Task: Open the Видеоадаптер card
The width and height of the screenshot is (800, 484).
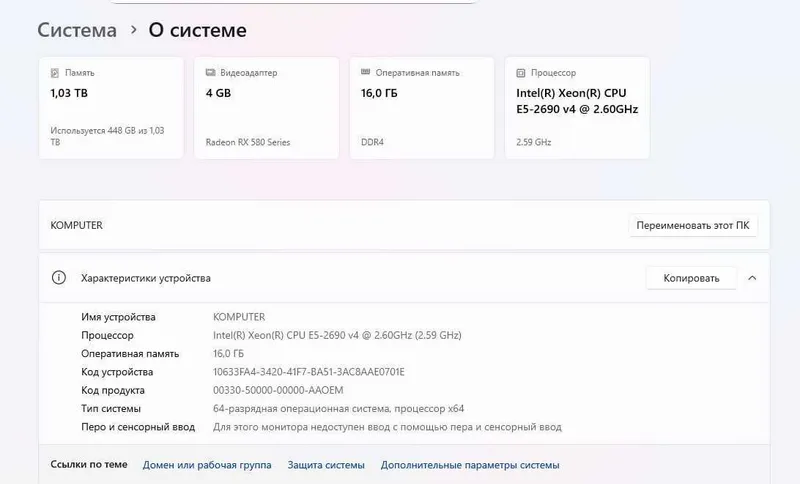Action: click(266, 108)
